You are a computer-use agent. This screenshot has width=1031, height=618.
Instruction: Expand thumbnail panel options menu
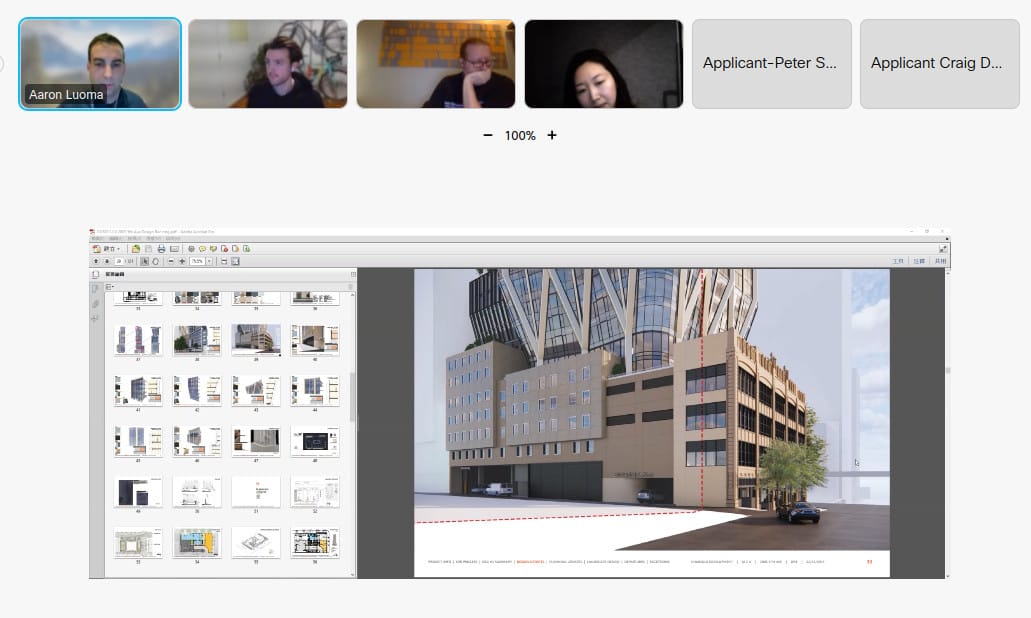(112, 287)
